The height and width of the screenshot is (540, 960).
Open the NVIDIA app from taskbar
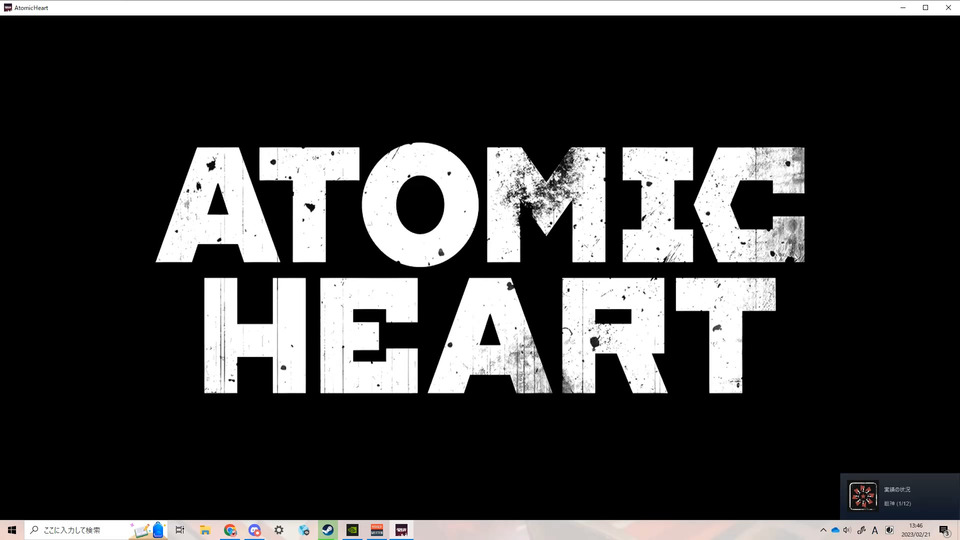(353, 530)
